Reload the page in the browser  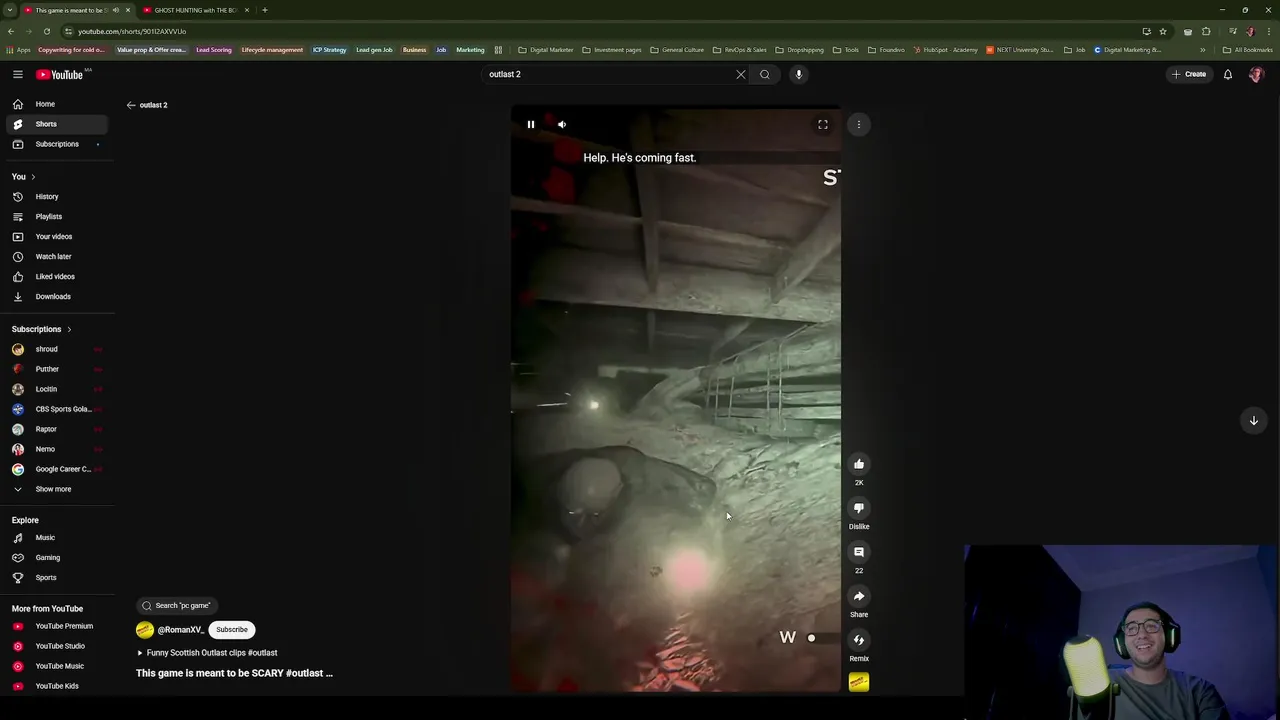(47, 31)
